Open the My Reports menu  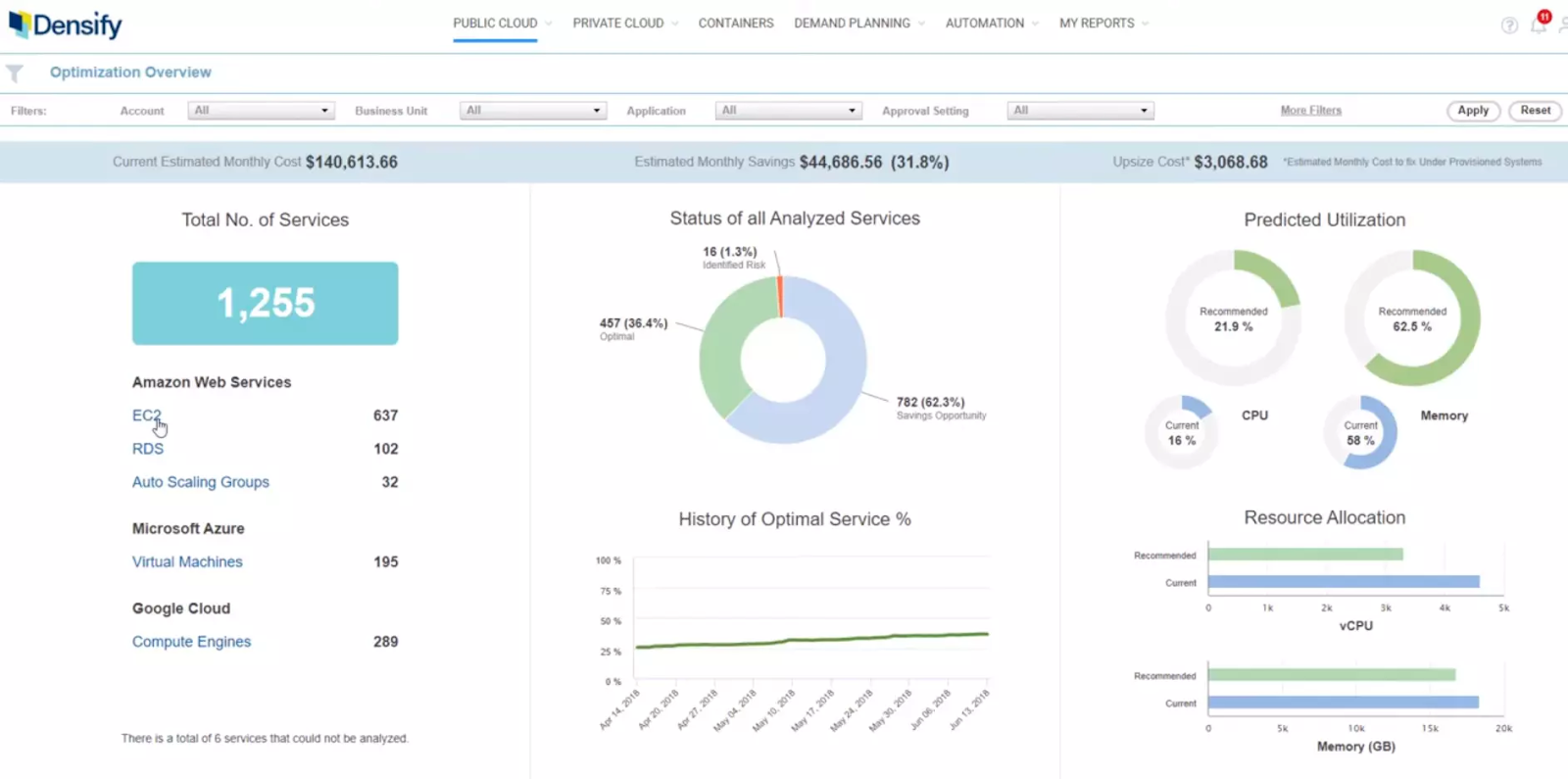(1103, 23)
